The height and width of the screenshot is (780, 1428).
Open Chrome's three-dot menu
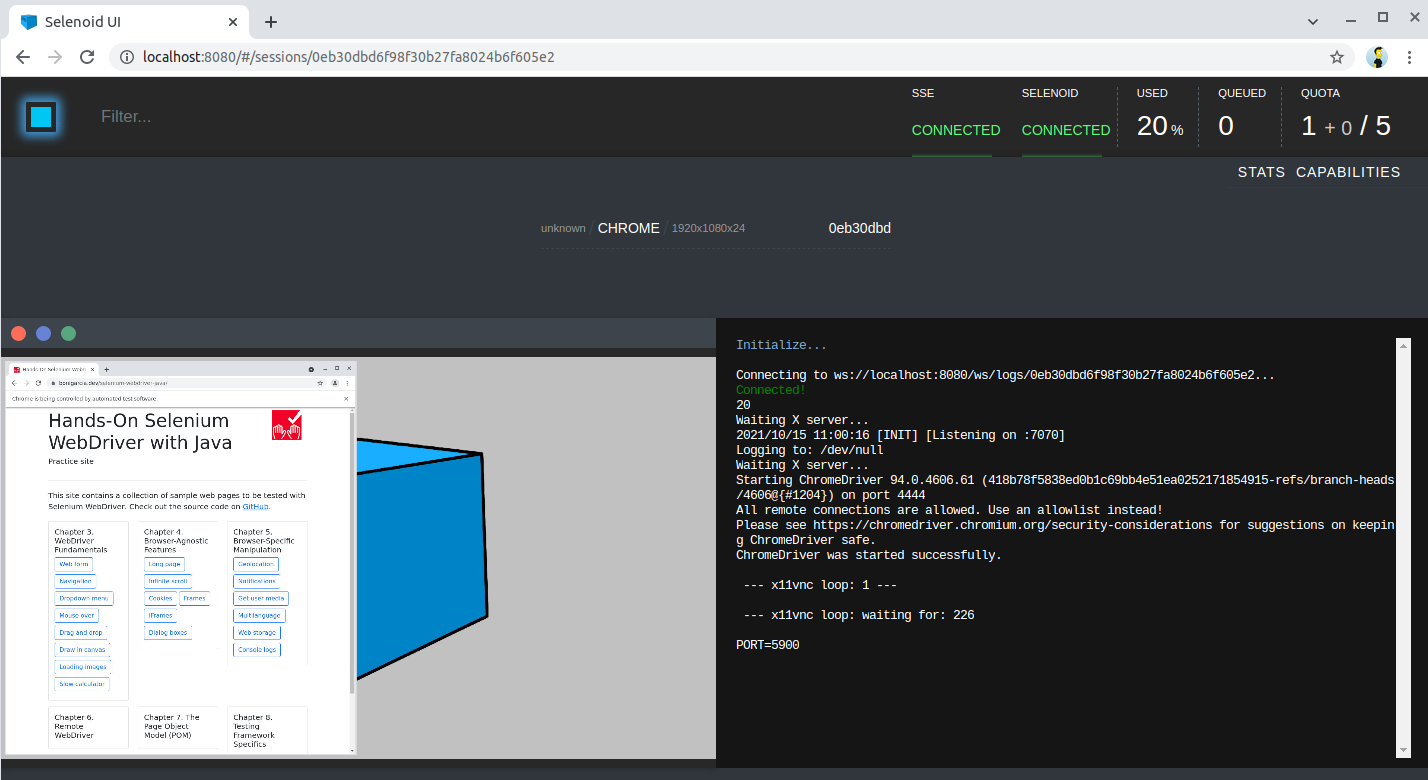tap(1410, 57)
